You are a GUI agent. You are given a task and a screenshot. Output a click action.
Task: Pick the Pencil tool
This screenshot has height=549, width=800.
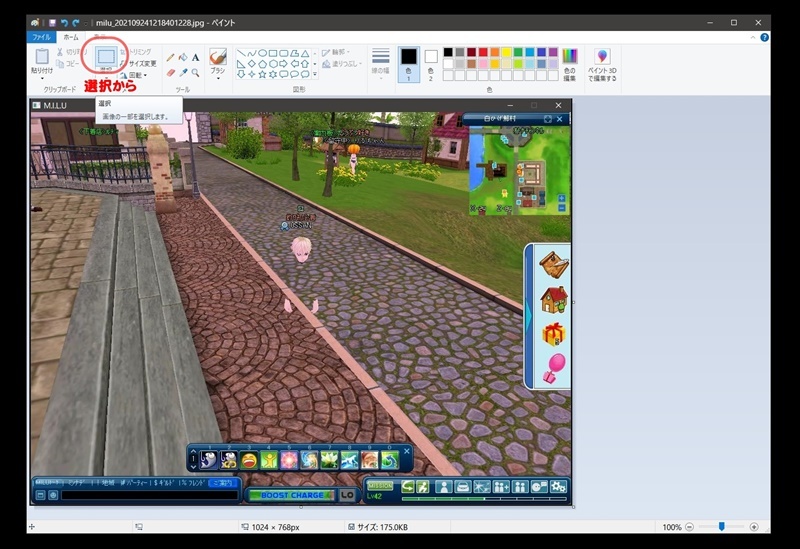coord(170,58)
